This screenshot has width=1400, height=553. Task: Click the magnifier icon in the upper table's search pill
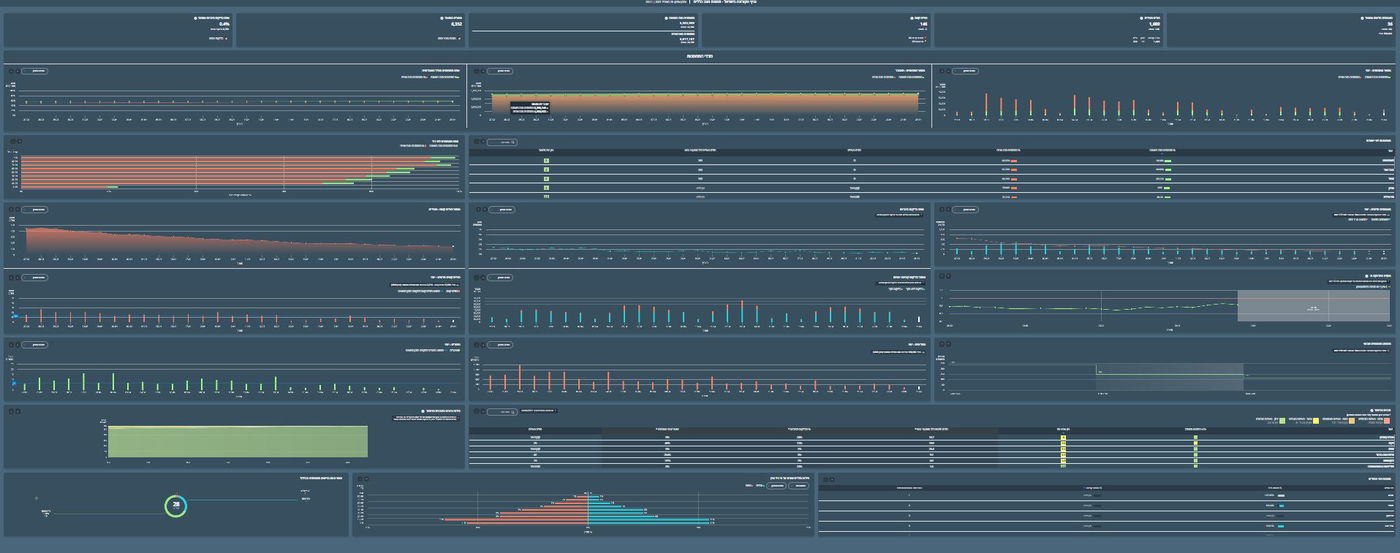coord(513,142)
